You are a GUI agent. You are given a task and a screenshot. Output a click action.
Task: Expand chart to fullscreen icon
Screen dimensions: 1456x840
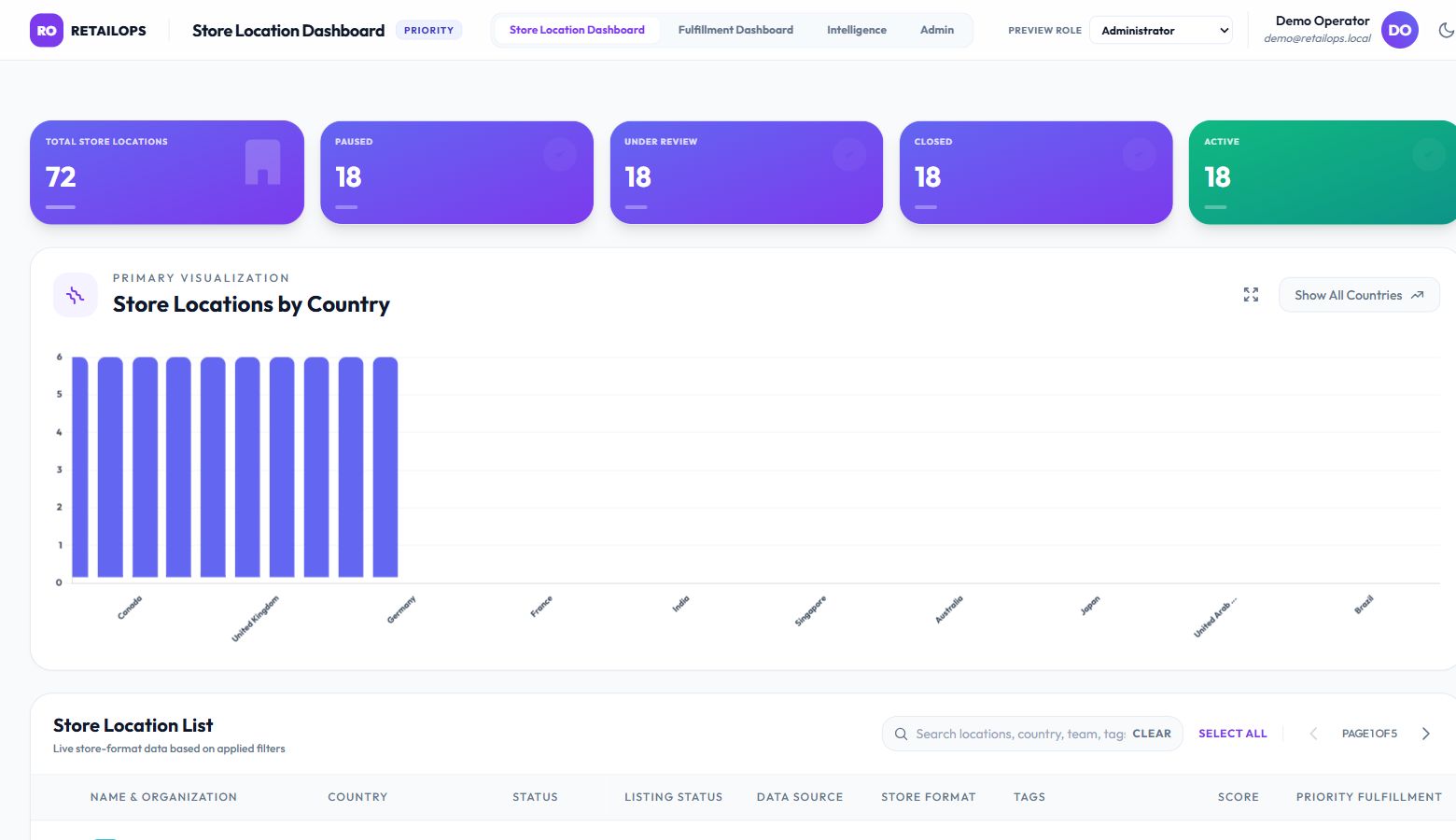click(1251, 295)
